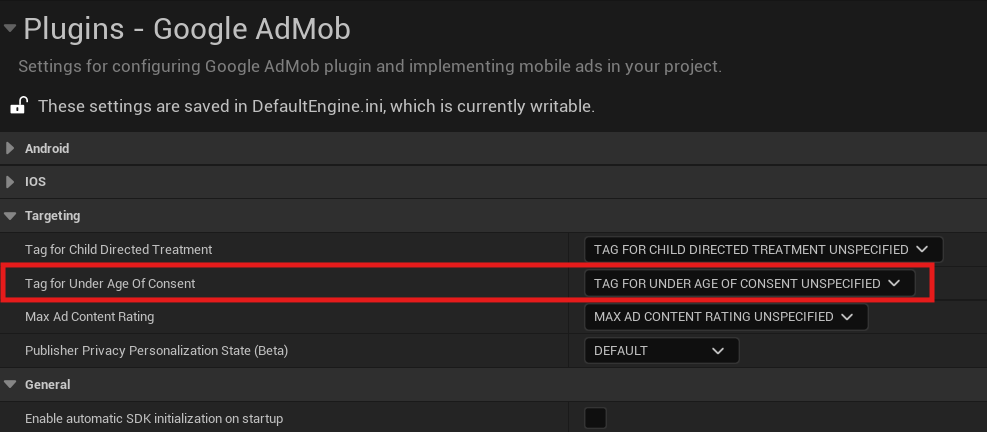Open Tag for Child Directed Treatment dropdown
Screen dimensions: 987x432
[762, 249]
